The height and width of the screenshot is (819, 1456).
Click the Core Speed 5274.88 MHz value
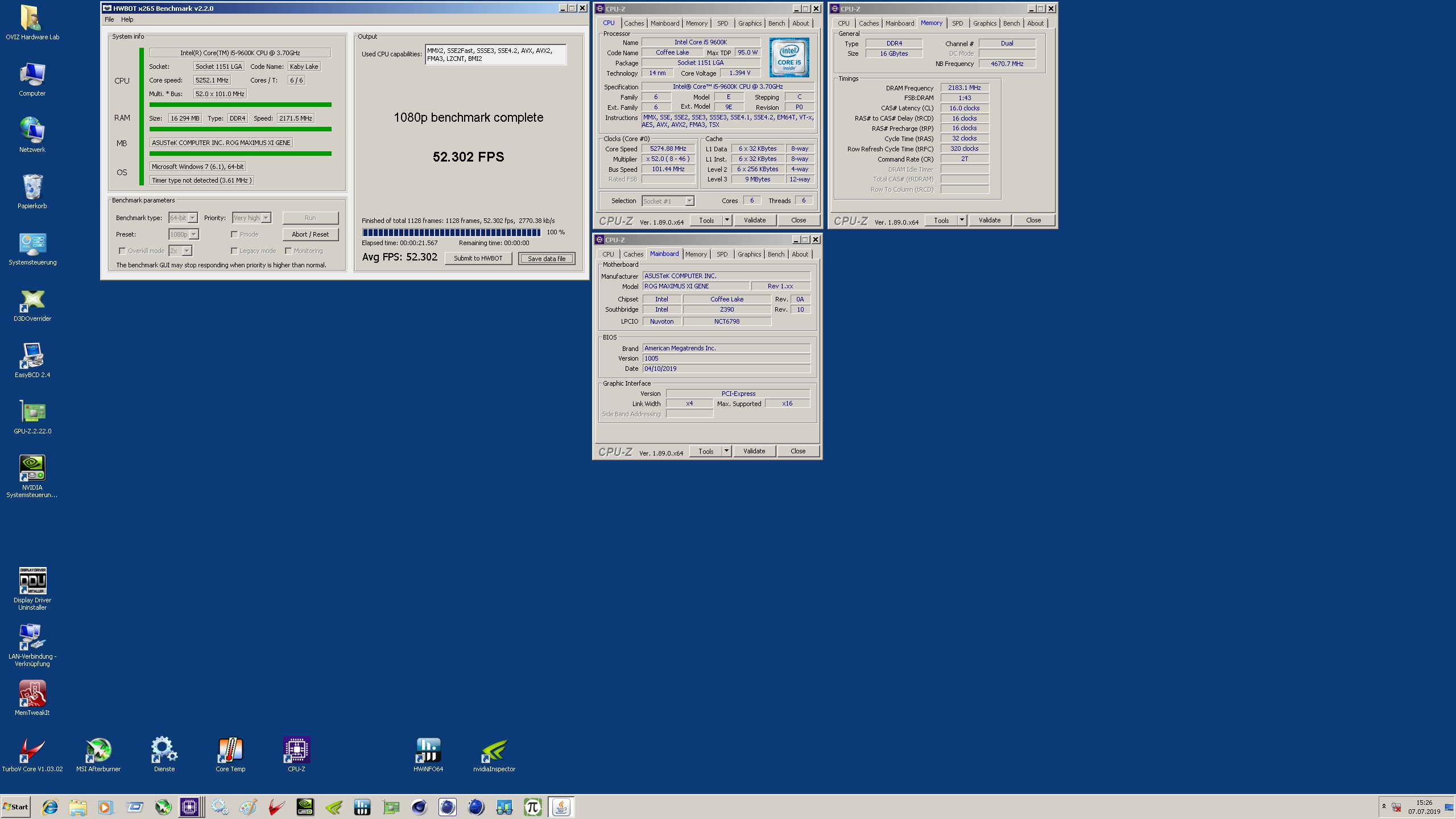point(668,148)
